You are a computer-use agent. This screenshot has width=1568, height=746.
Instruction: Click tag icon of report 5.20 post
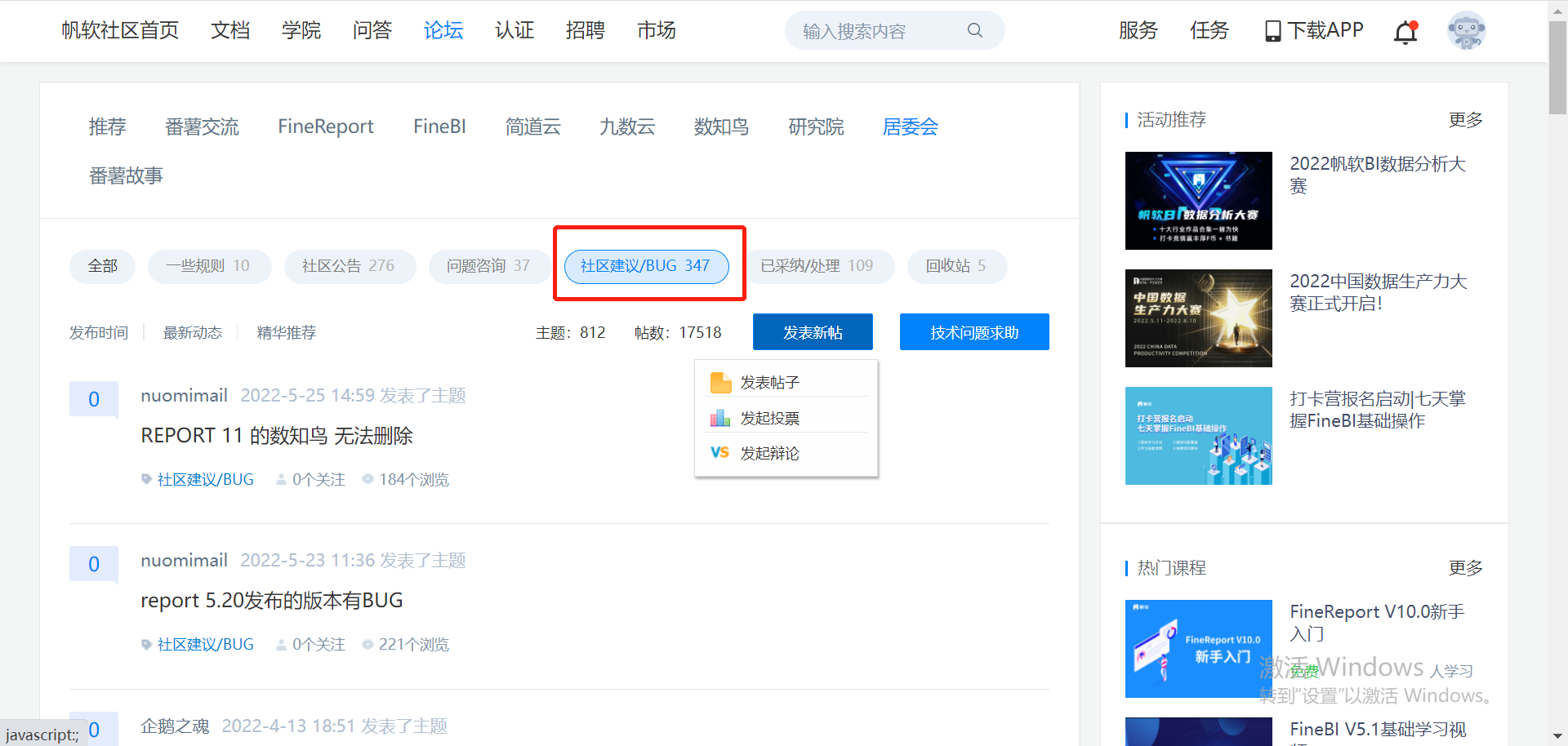click(x=146, y=645)
